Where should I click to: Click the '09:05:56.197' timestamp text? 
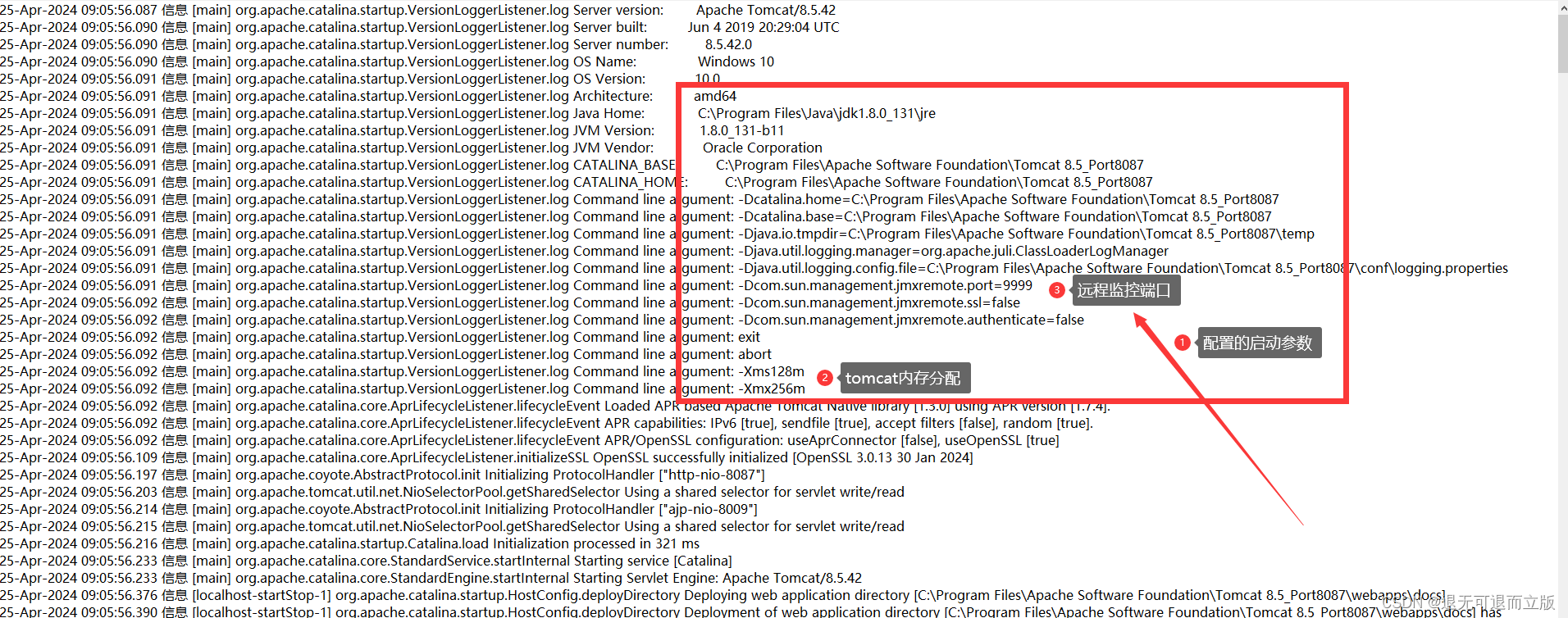(x=119, y=475)
